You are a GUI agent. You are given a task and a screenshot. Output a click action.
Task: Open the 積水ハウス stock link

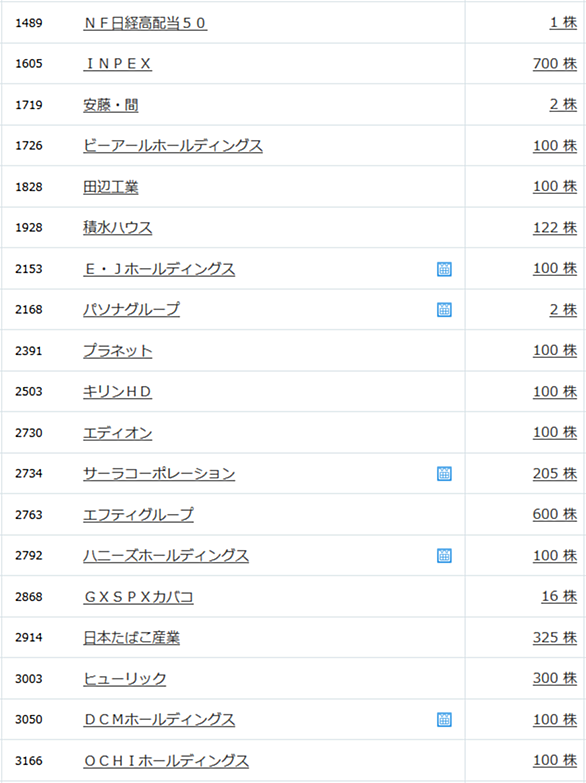click(x=117, y=228)
